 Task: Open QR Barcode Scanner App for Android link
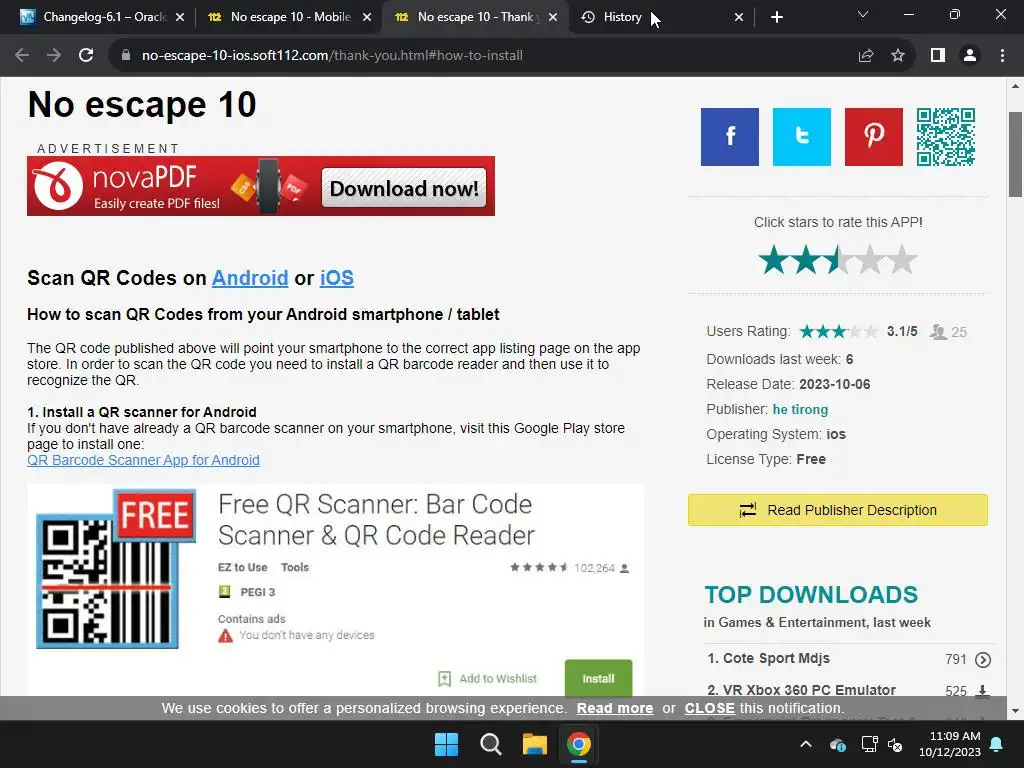143,460
